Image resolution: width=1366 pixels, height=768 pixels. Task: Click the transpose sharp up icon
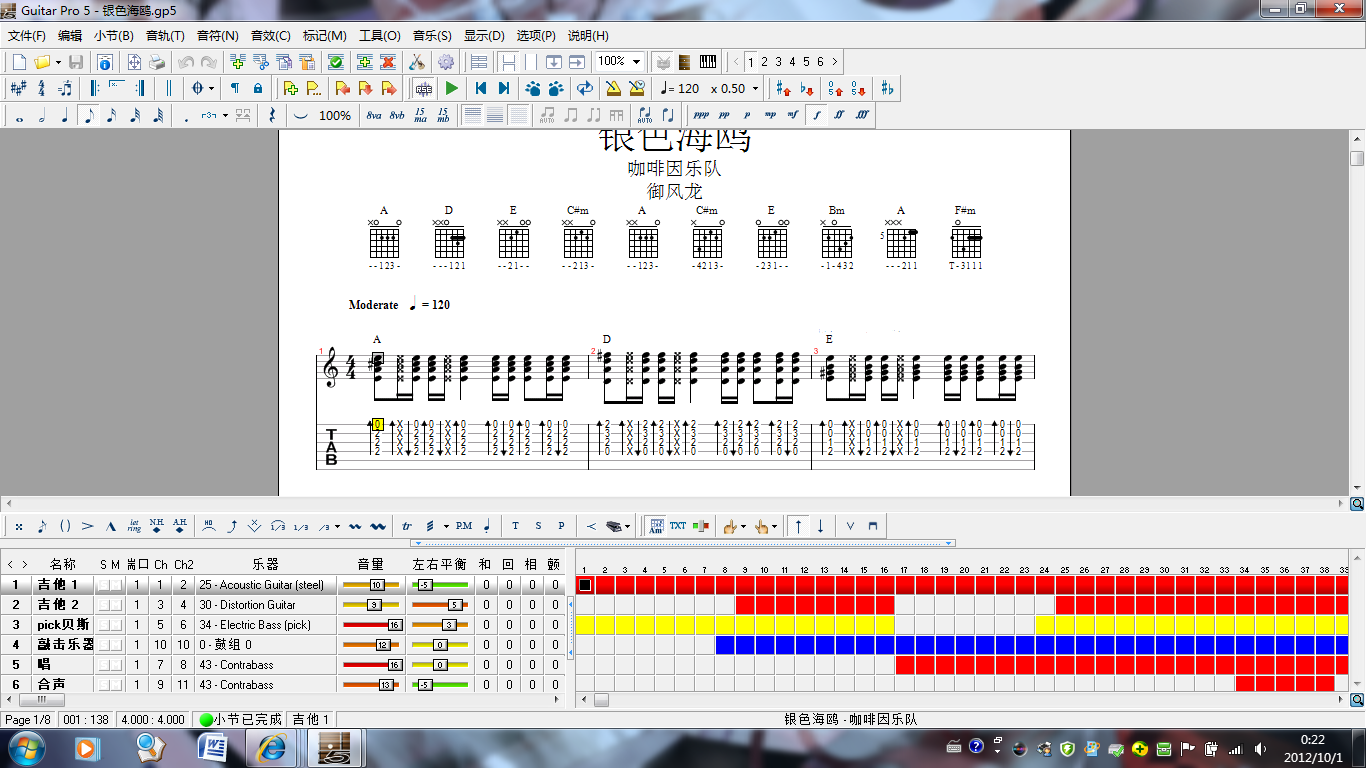pos(783,88)
